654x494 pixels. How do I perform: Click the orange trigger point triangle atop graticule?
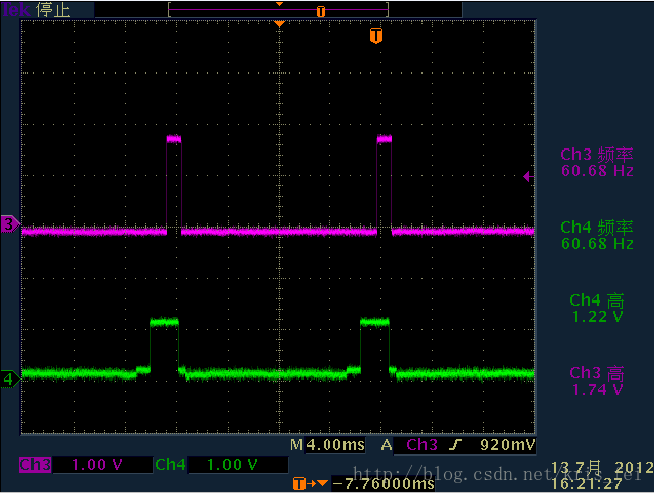click(x=279, y=24)
